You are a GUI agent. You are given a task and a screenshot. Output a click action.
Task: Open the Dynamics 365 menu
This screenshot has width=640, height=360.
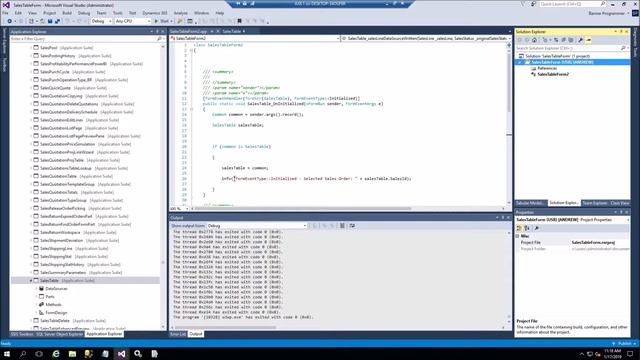click(x=154, y=13)
